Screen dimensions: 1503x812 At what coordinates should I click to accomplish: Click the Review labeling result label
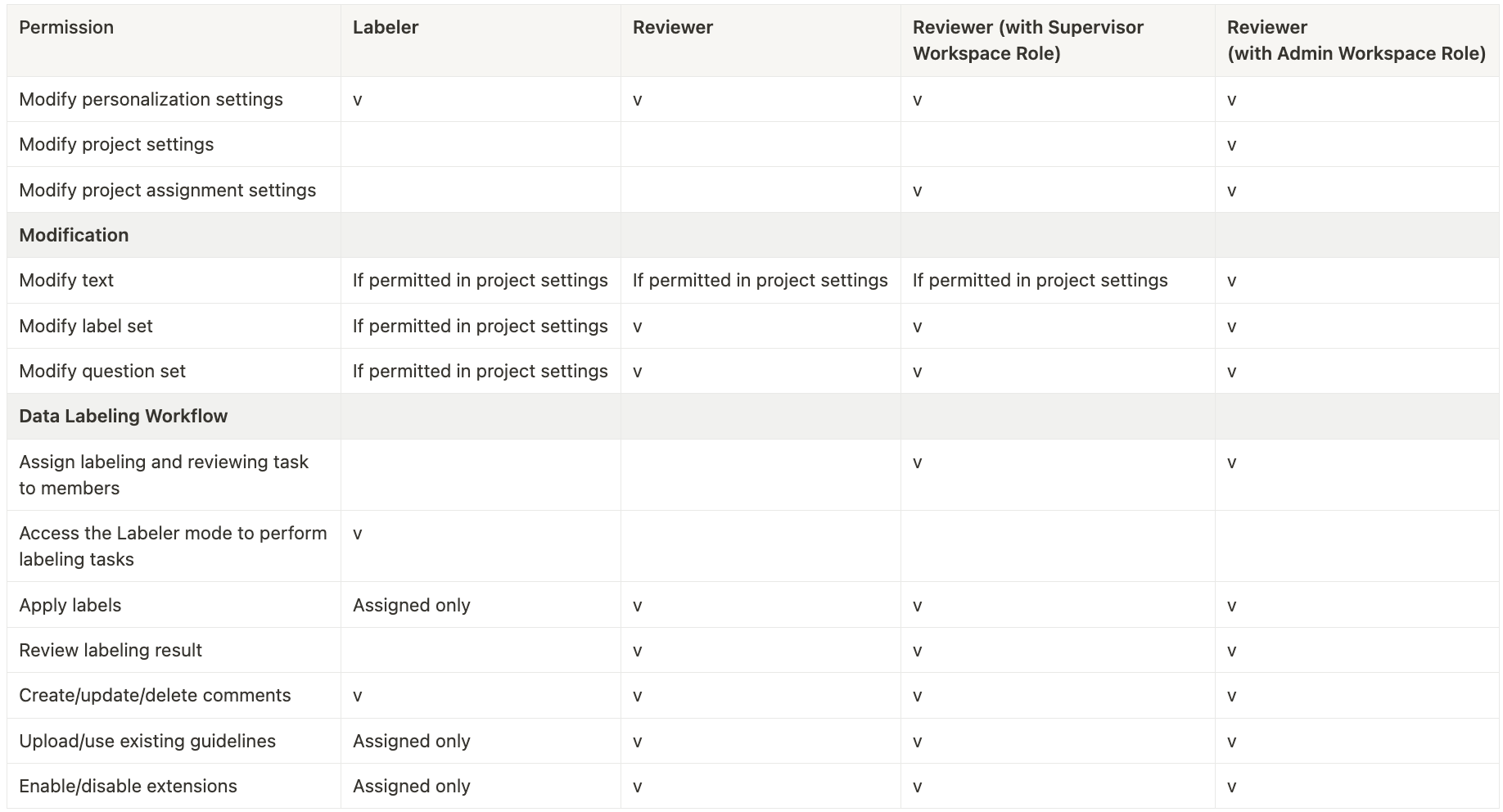point(111,650)
